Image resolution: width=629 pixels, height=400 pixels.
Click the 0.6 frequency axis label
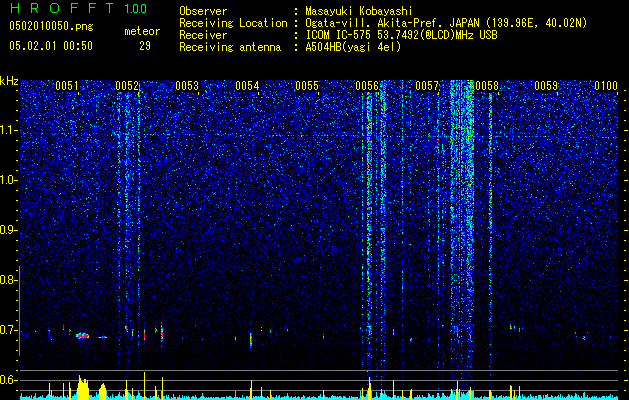click(9, 380)
